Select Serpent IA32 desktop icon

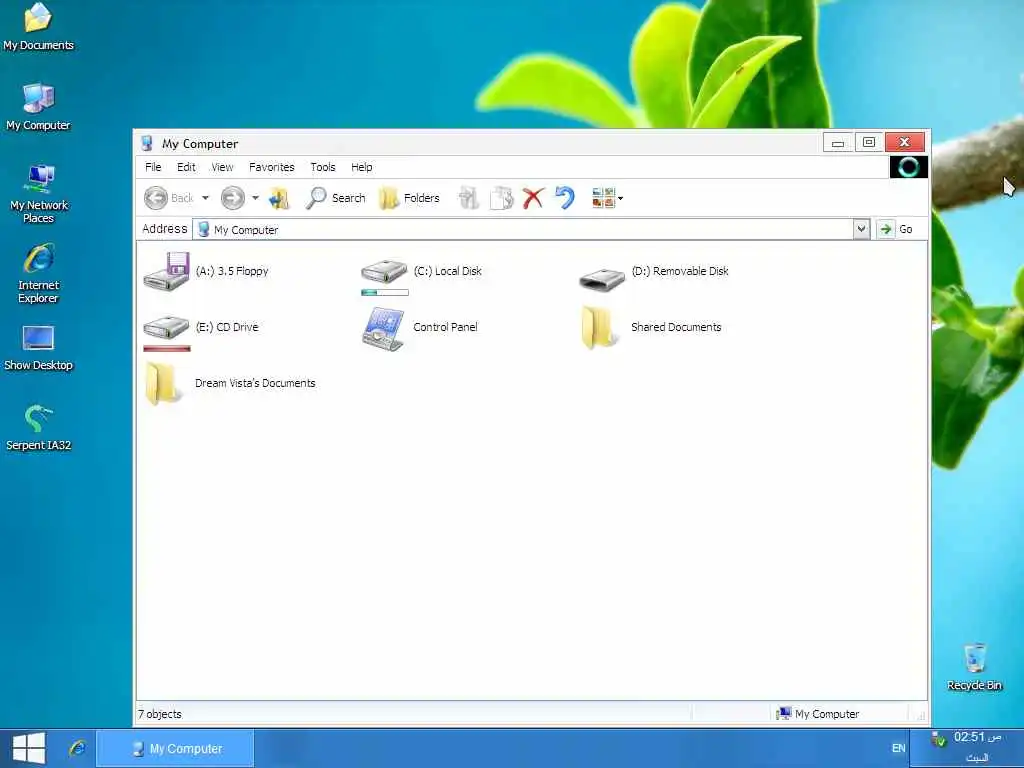click(39, 428)
